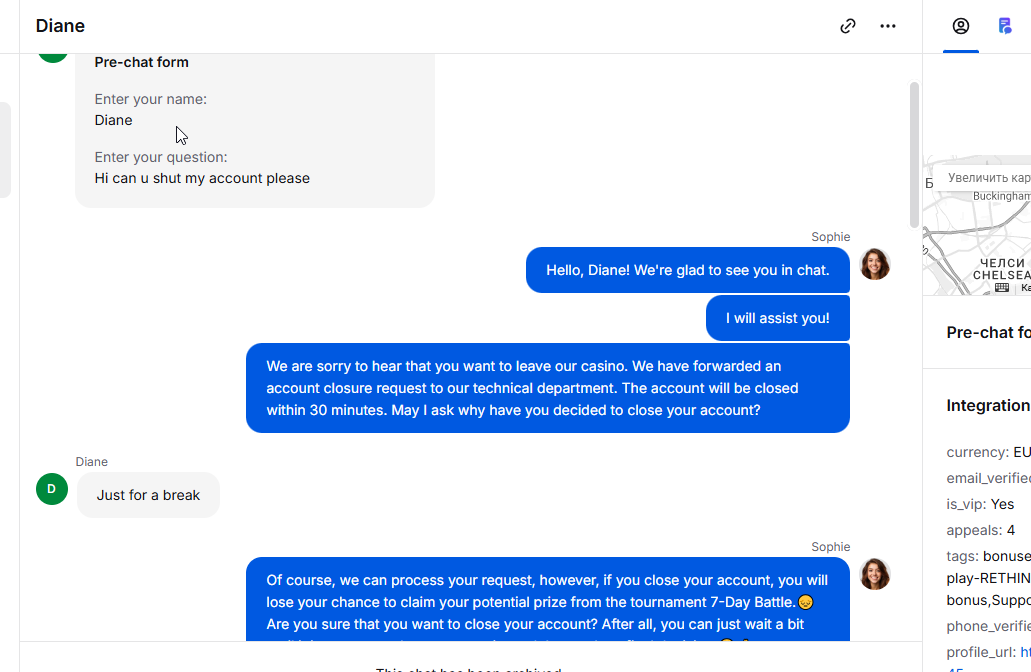Click the account closure request message bubble

tap(547, 388)
